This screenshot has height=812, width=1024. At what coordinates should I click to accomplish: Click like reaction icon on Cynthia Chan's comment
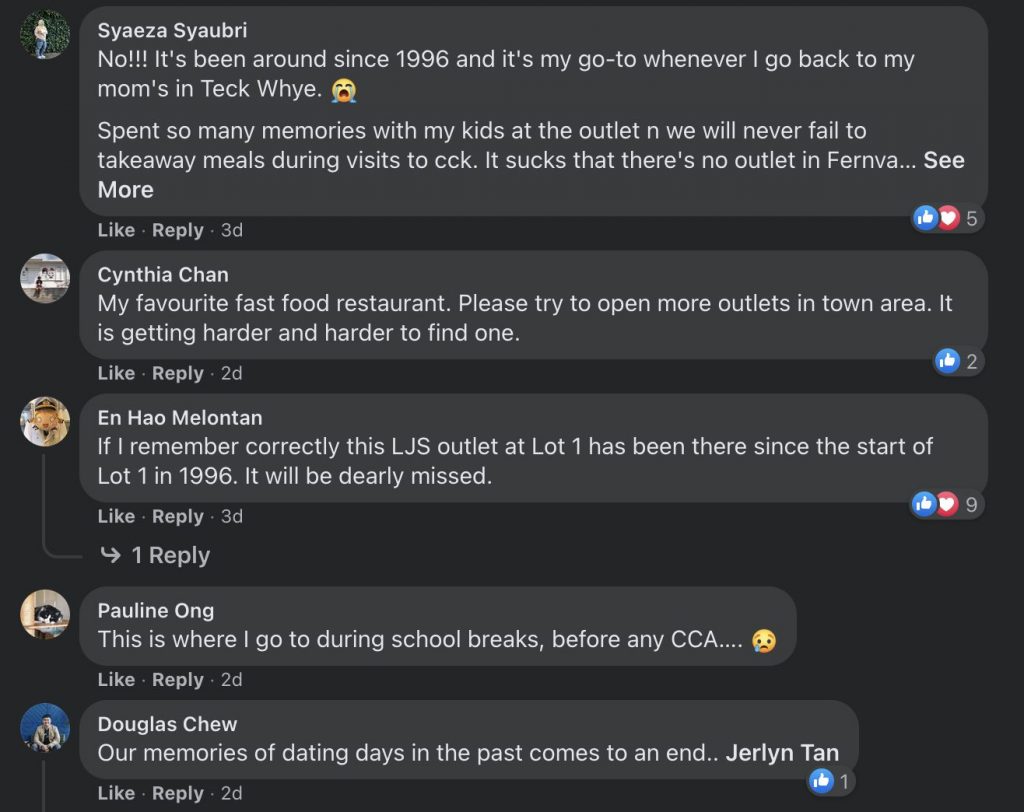948,361
